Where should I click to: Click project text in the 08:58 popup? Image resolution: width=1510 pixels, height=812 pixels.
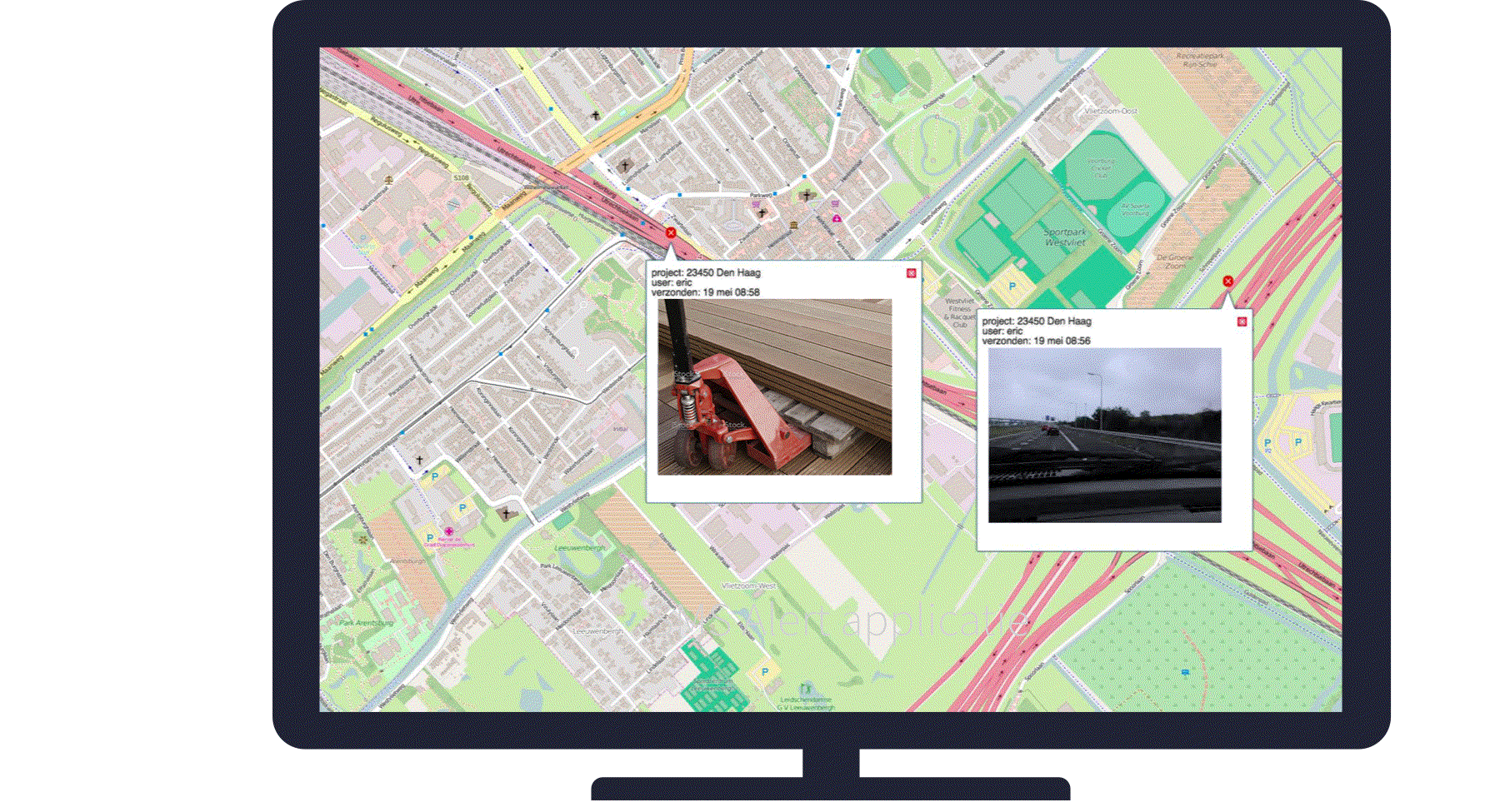705,272
